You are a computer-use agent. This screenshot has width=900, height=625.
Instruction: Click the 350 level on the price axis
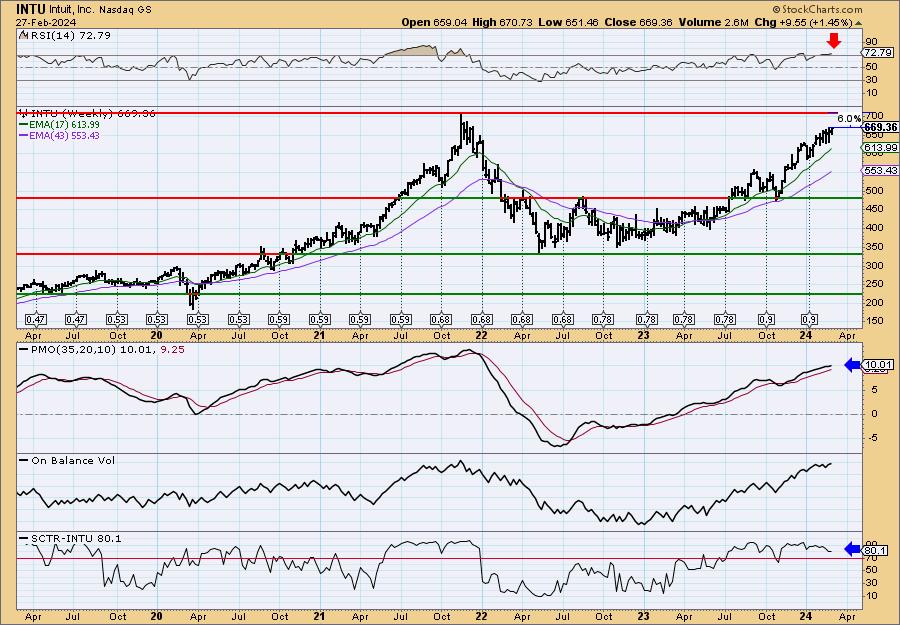[x=873, y=246]
